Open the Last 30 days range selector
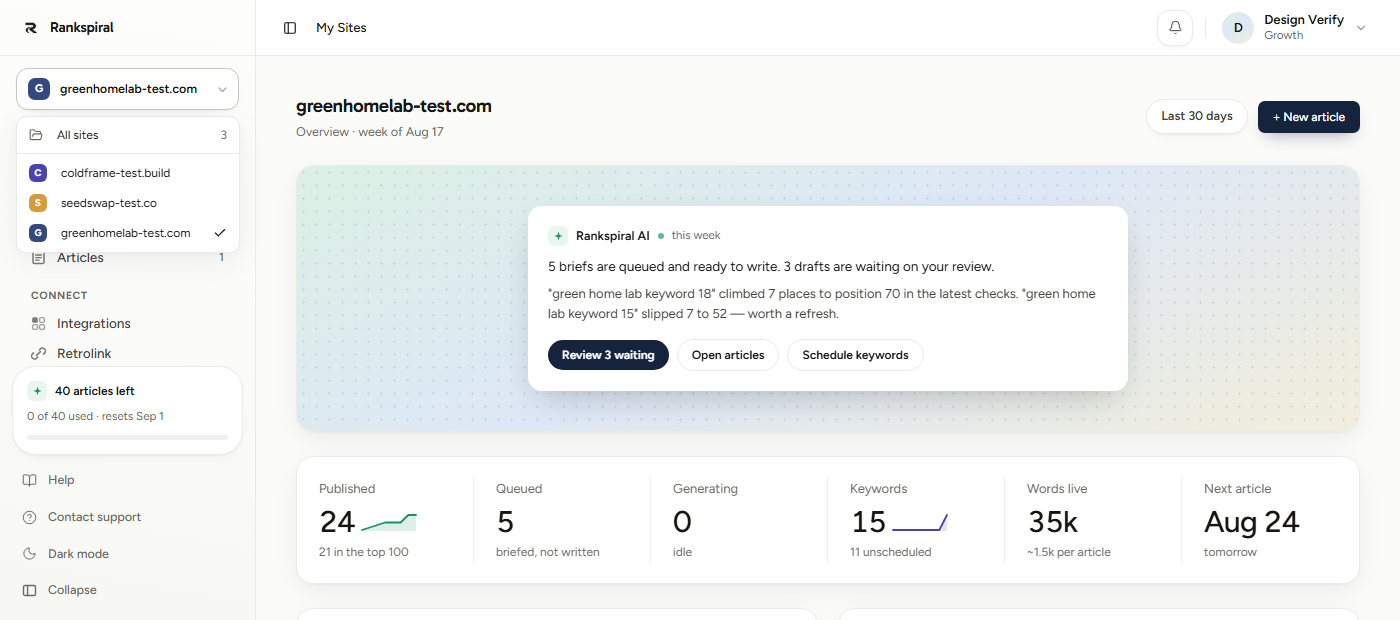 pyautogui.click(x=1197, y=116)
